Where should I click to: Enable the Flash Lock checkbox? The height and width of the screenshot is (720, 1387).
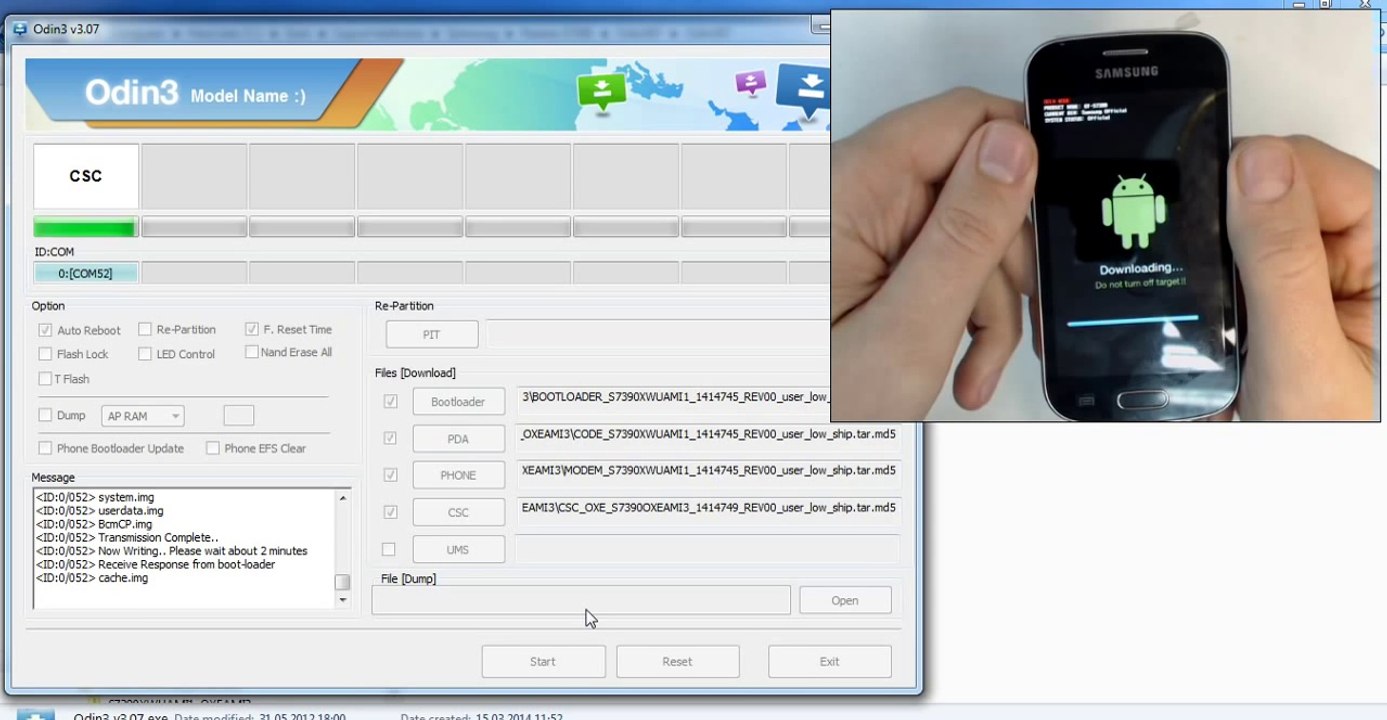tap(45, 354)
